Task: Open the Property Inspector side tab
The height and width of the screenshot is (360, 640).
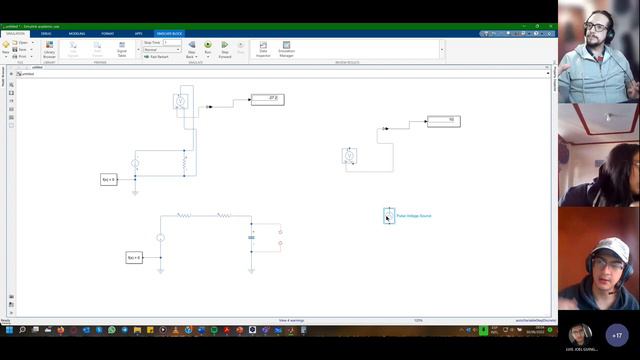Action: pos(555,78)
